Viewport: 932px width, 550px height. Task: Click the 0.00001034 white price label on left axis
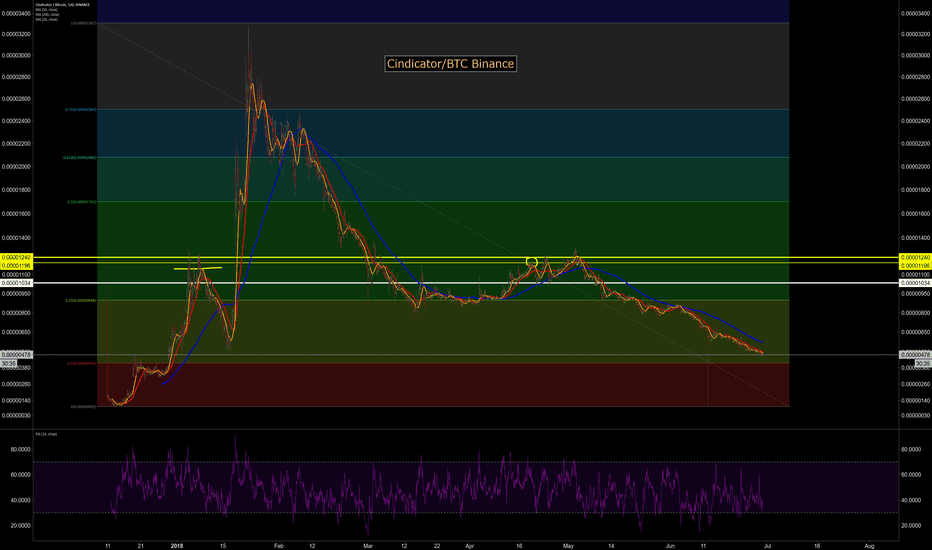pos(16,283)
